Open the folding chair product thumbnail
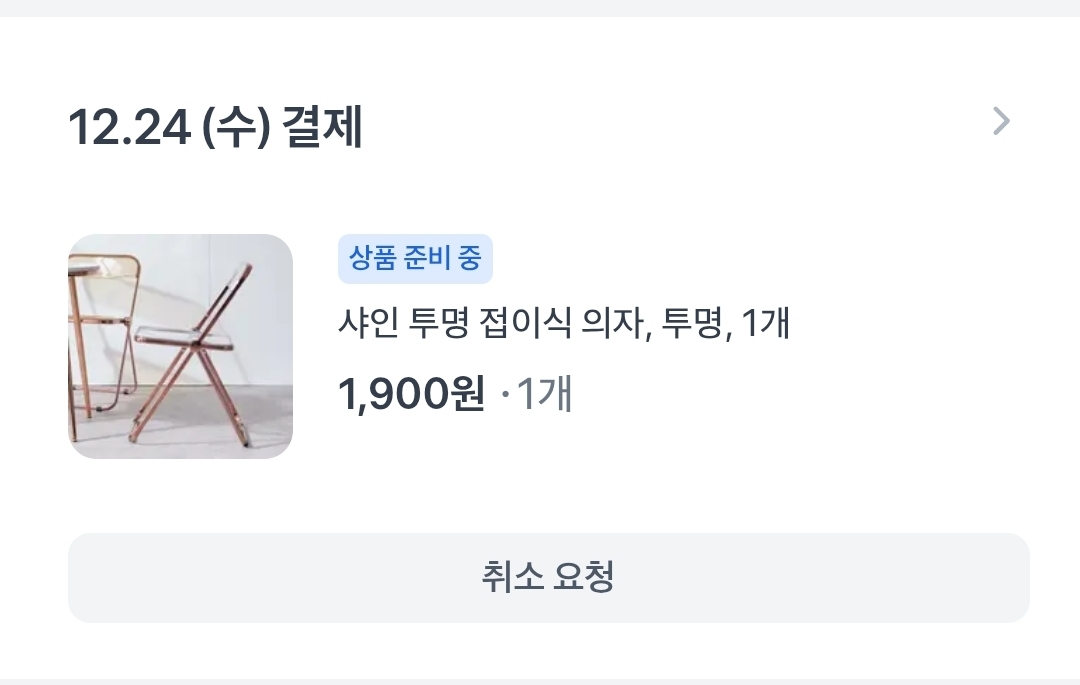 click(x=180, y=346)
